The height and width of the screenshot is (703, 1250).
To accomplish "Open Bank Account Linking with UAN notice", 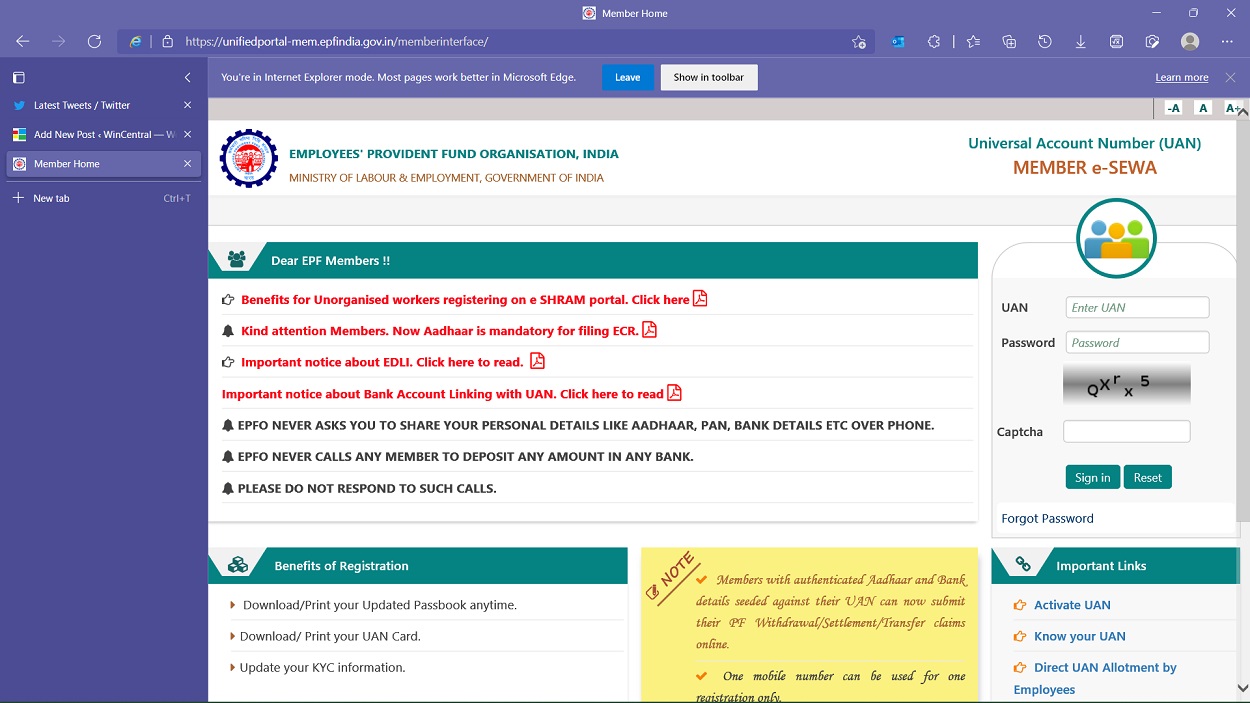I will tap(443, 394).
